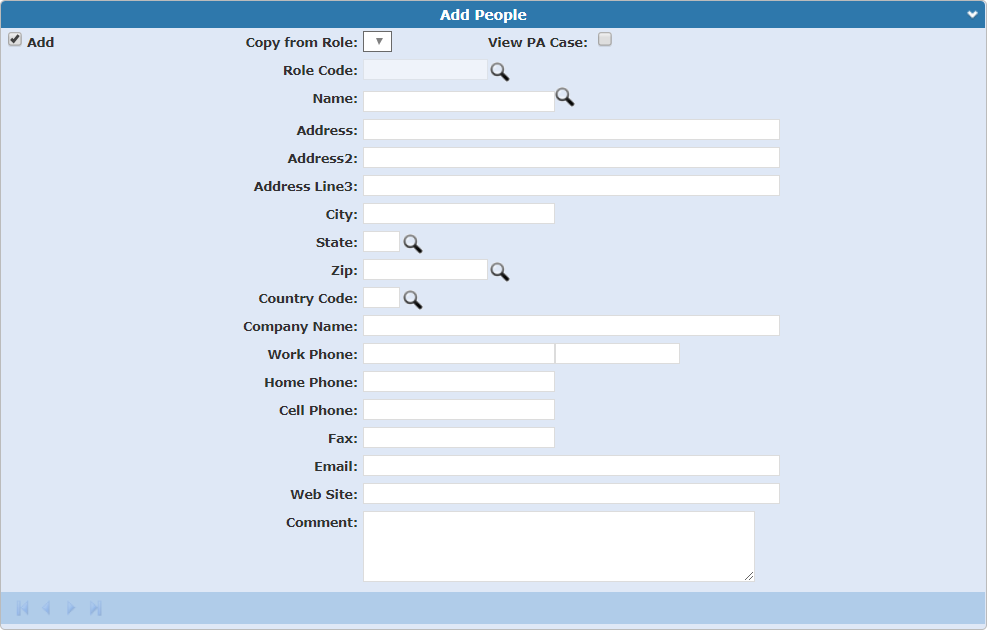Expand the Copy from Role selector
This screenshot has width=987, height=630.
pyautogui.click(x=378, y=41)
